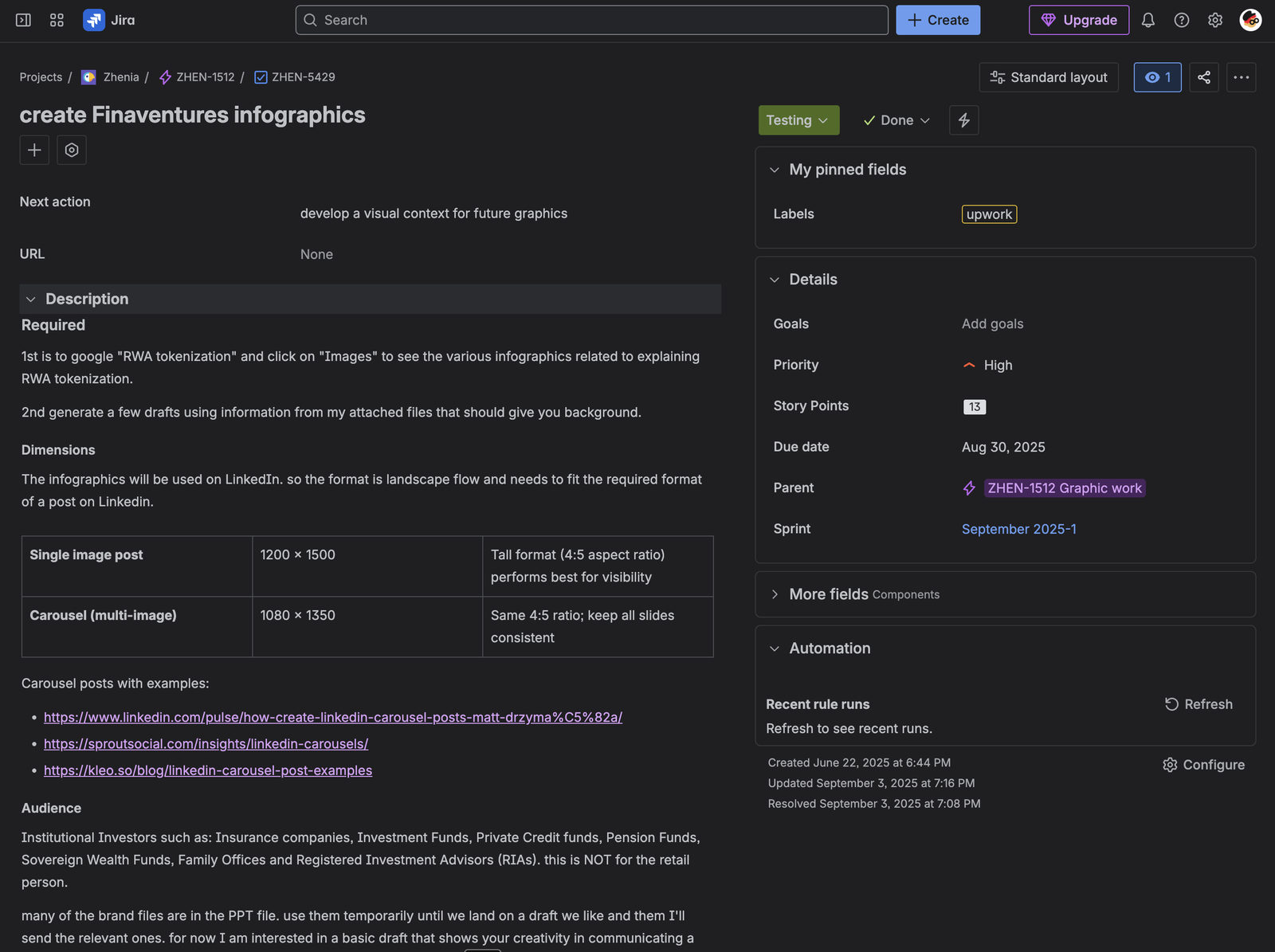Image resolution: width=1275 pixels, height=952 pixels.
Task: Open ZHEN-1512 breadcrumb link
Action: 206,77
